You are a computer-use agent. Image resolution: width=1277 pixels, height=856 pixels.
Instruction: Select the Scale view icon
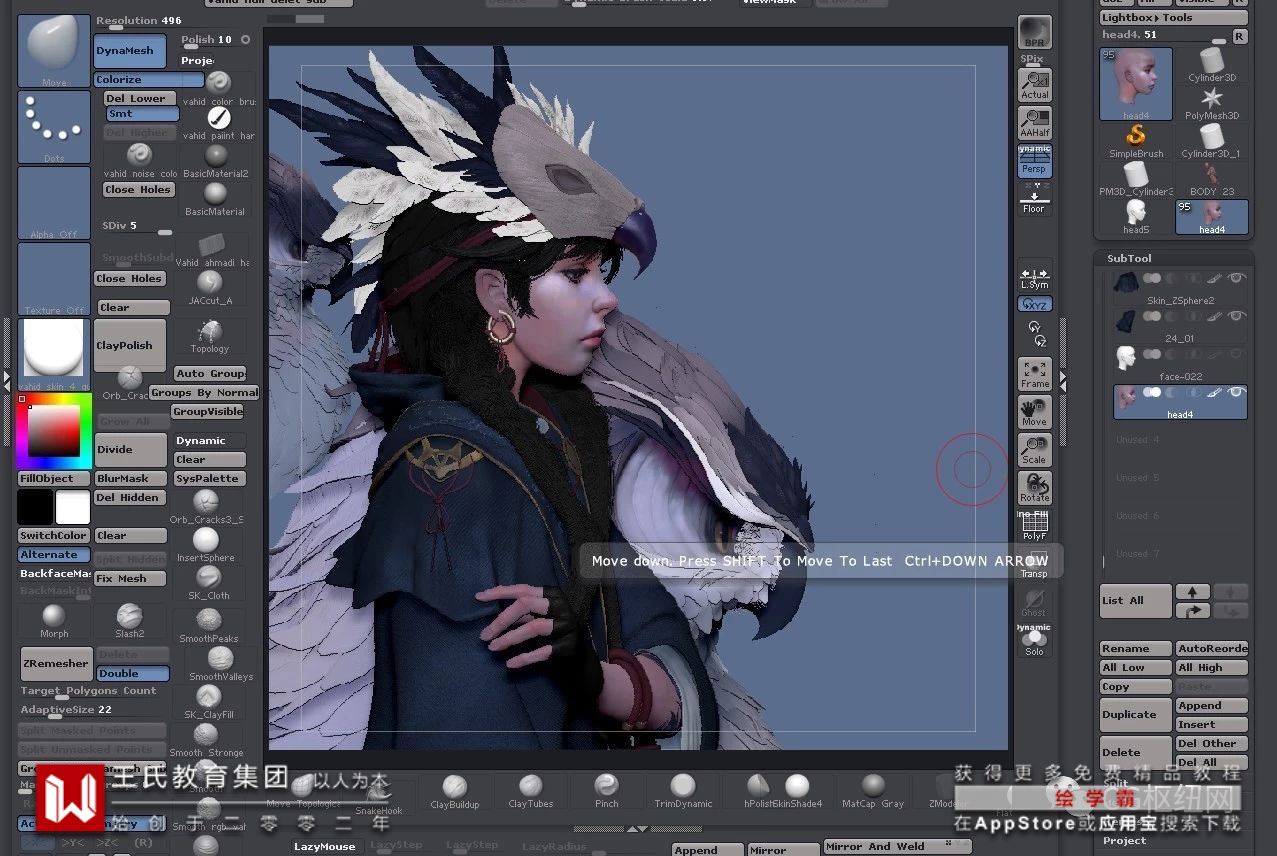coord(1034,450)
